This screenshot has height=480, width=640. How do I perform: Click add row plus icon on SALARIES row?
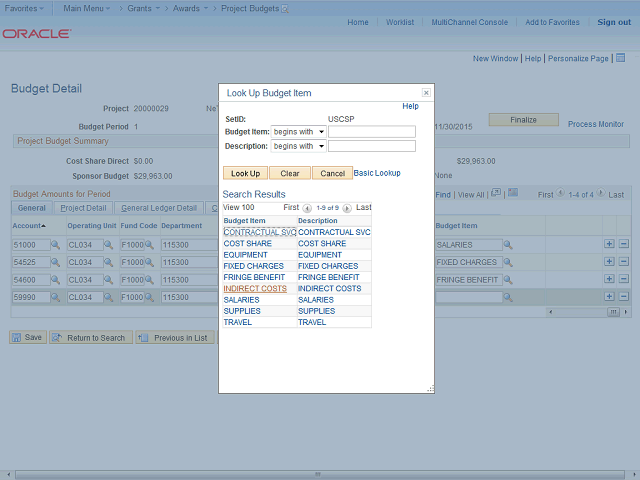[x=609, y=244]
